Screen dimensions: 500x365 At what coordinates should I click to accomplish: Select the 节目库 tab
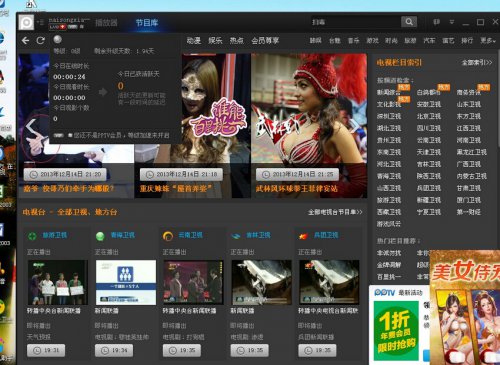(x=147, y=23)
